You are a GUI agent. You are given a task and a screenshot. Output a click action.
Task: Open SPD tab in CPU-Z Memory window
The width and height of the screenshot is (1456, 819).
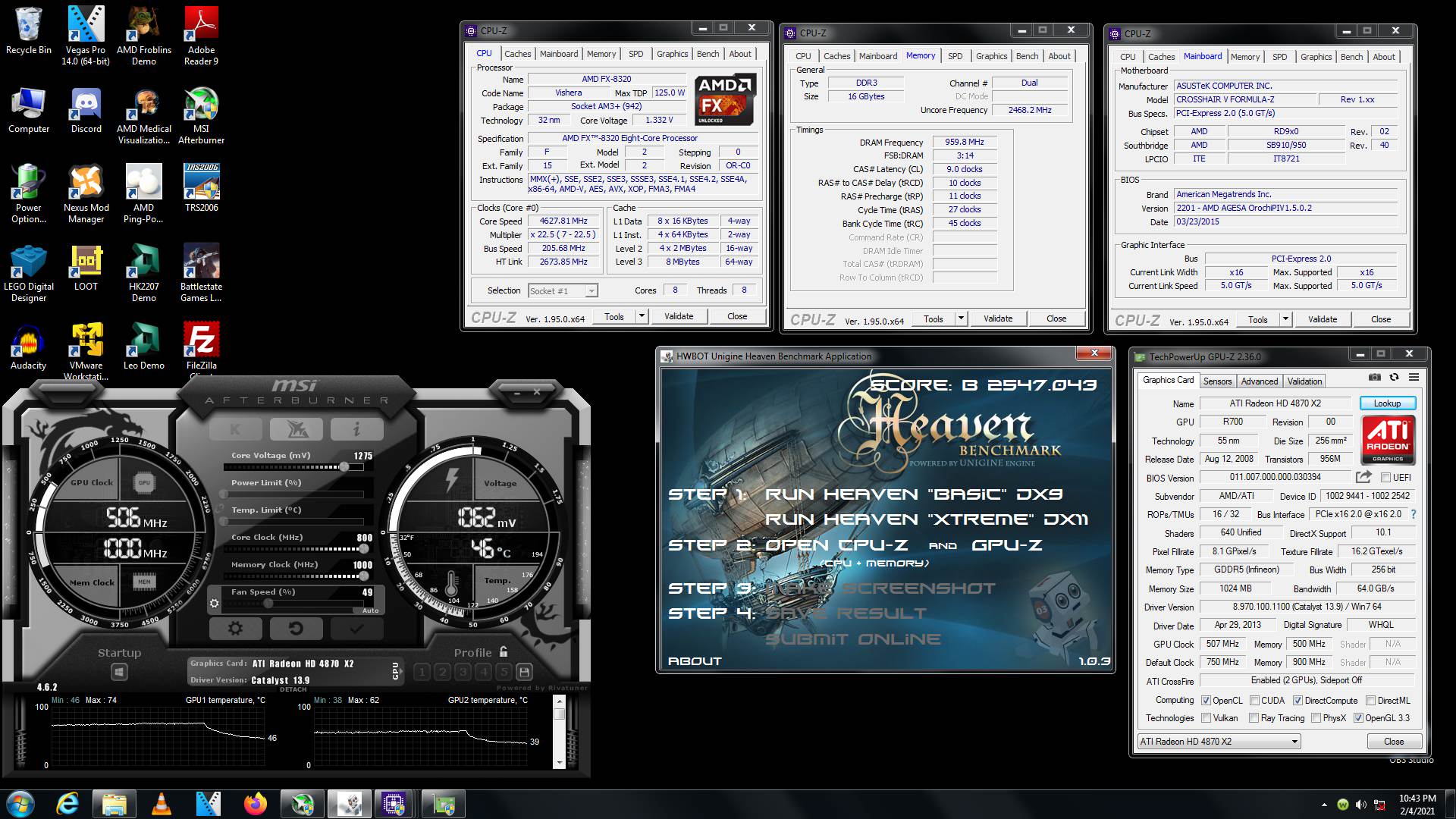[955, 56]
